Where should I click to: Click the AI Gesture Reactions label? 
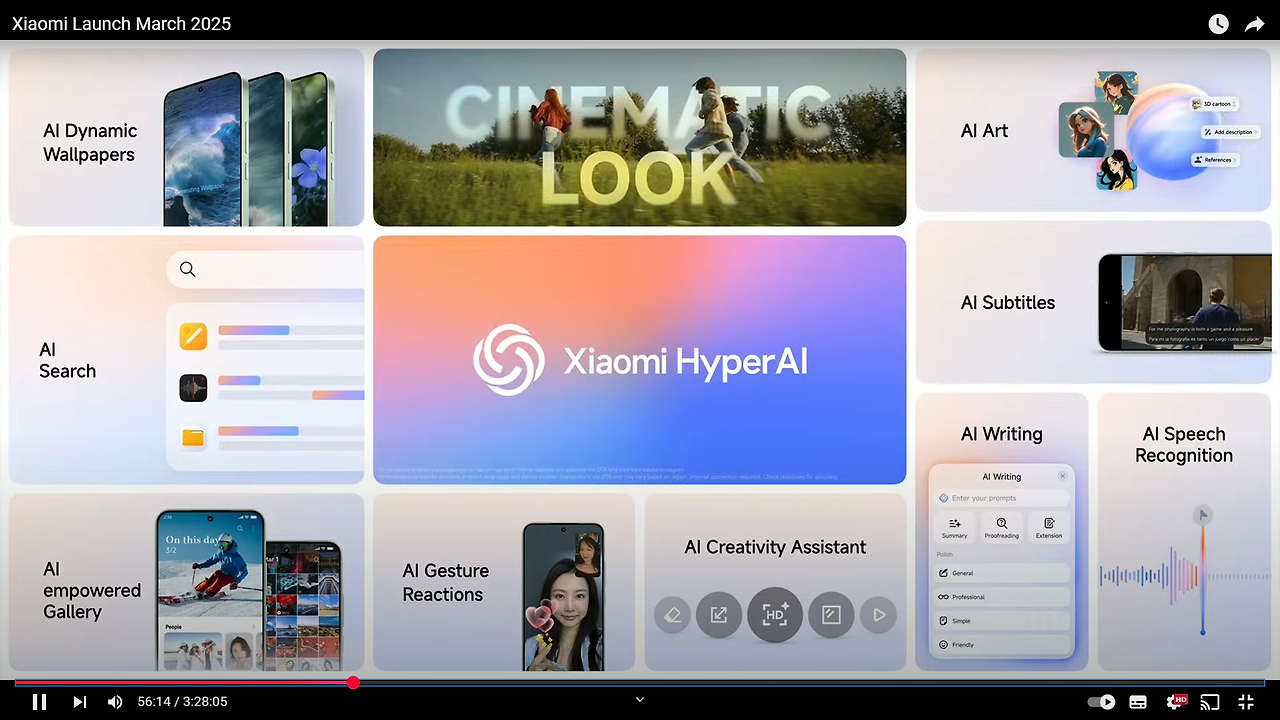(446, 582)
